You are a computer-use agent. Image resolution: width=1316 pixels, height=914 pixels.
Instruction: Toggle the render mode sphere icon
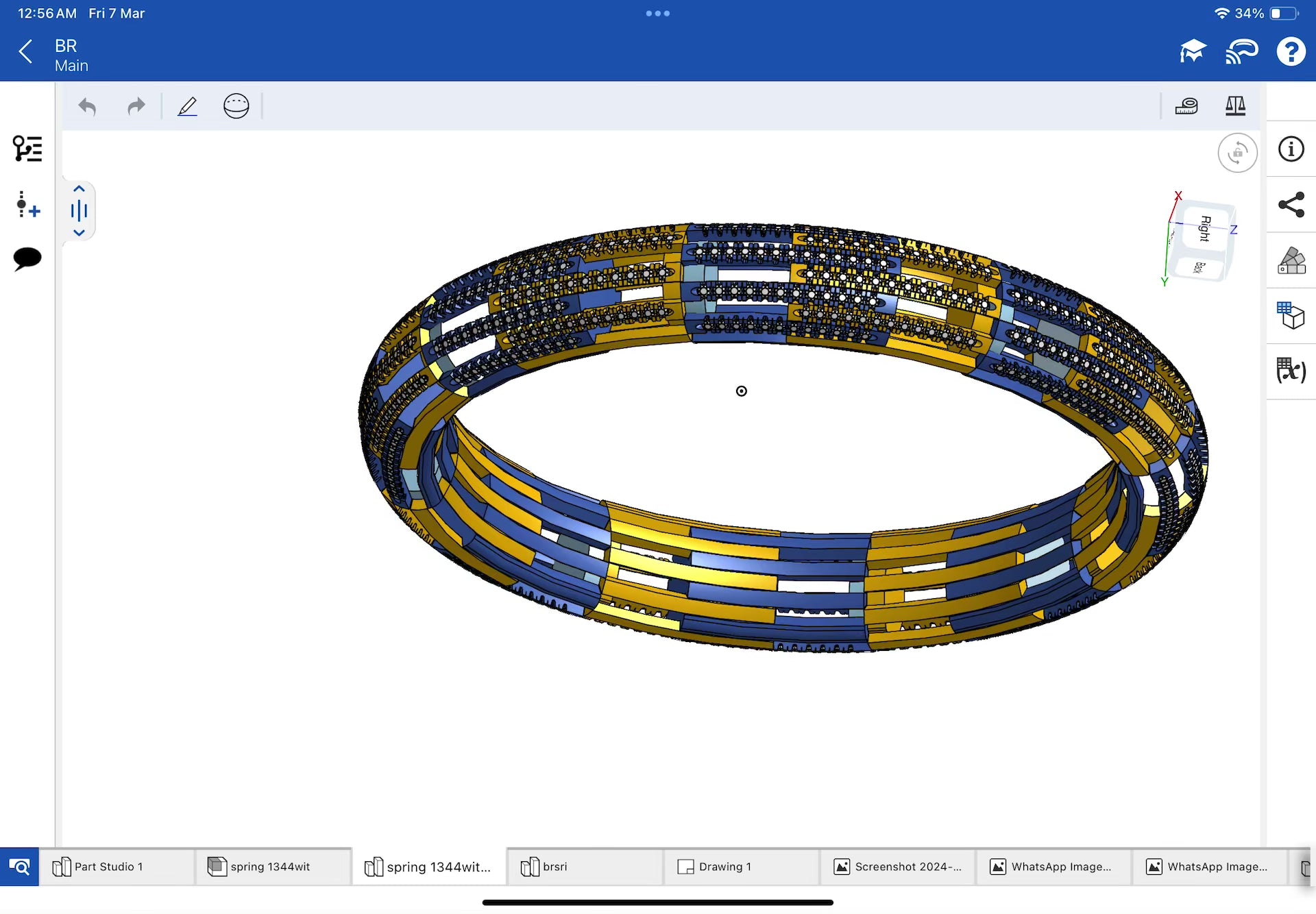[x=236, y=106]
